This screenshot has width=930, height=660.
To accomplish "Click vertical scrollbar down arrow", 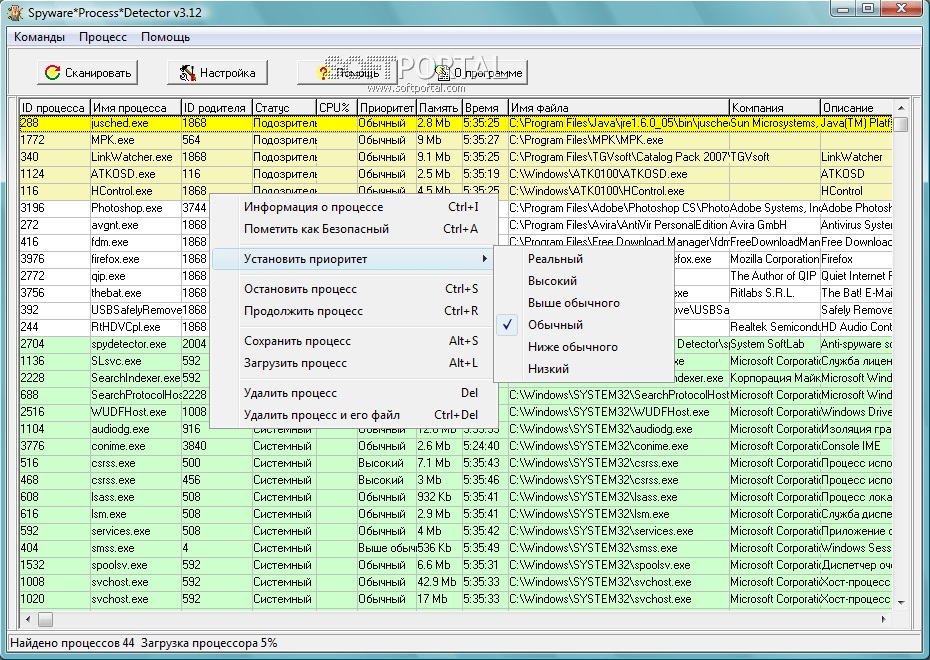I will 901,602.
